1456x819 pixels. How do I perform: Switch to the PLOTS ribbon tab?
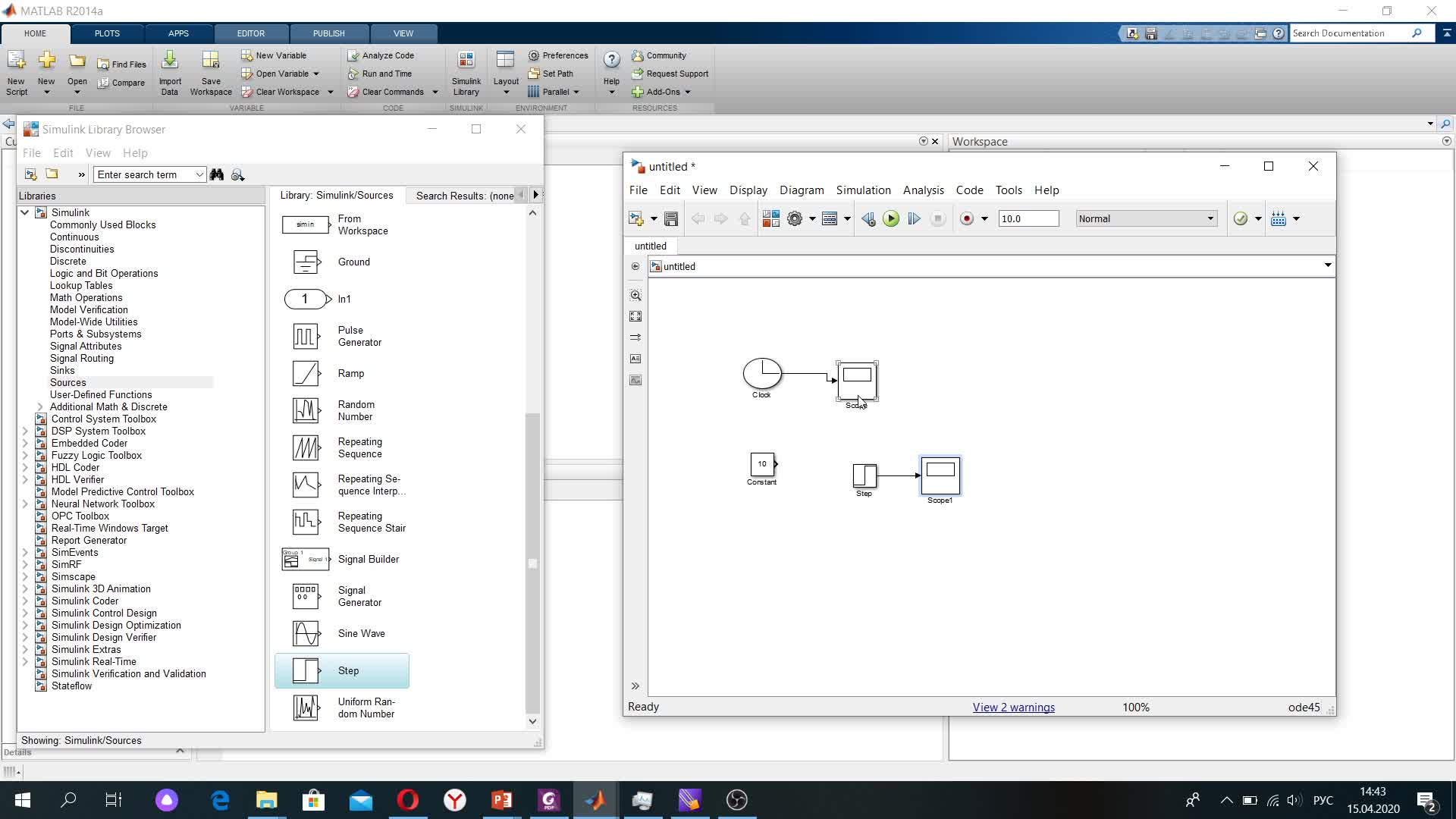[107, 33]
